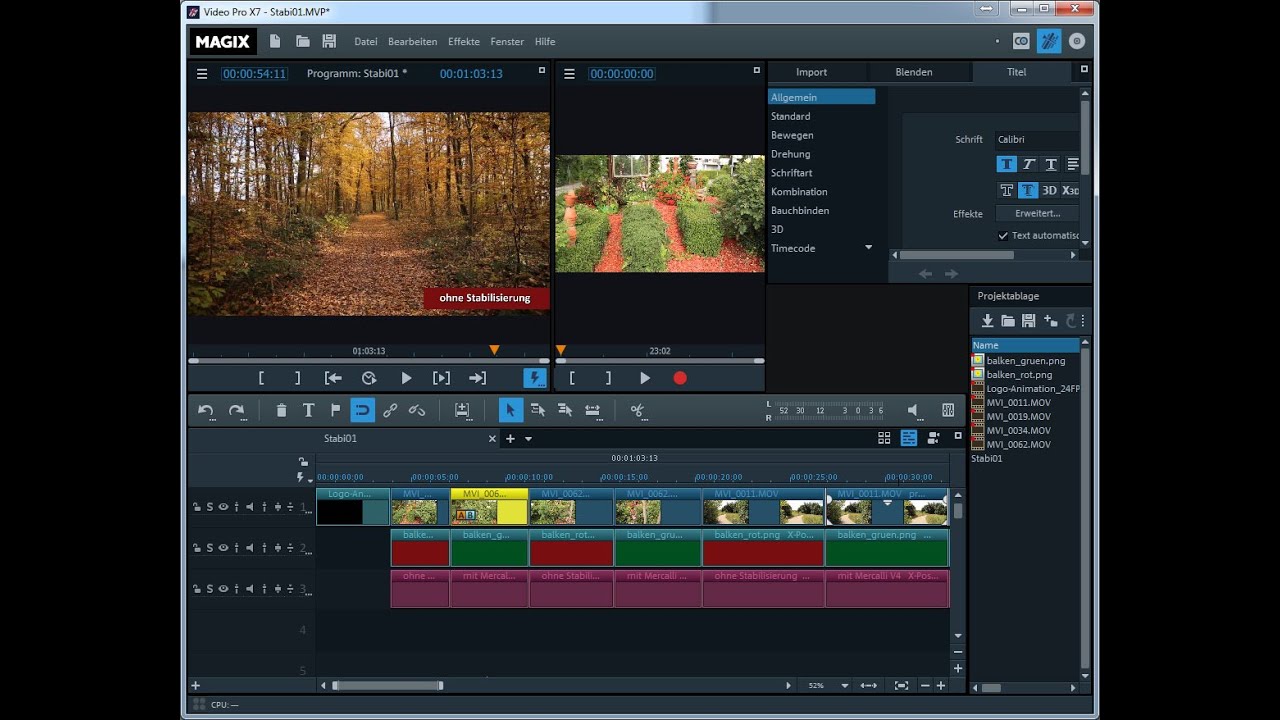Open a project with the folder icon

[302, 41]
